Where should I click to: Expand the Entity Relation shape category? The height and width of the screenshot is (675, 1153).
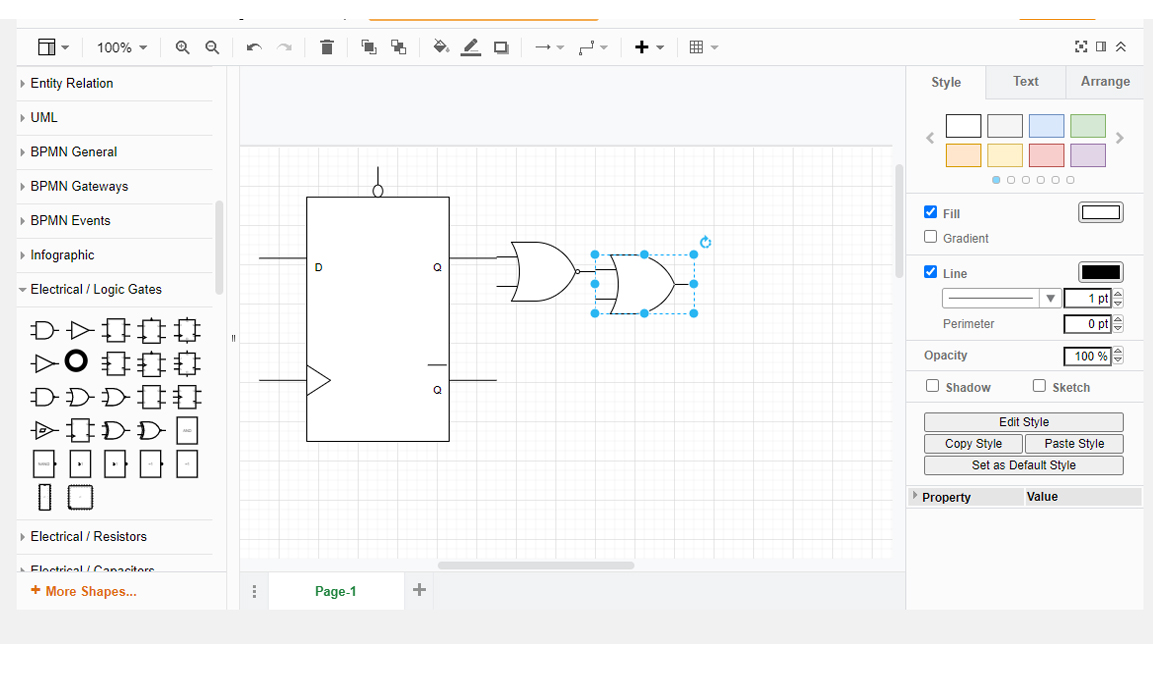71,83
